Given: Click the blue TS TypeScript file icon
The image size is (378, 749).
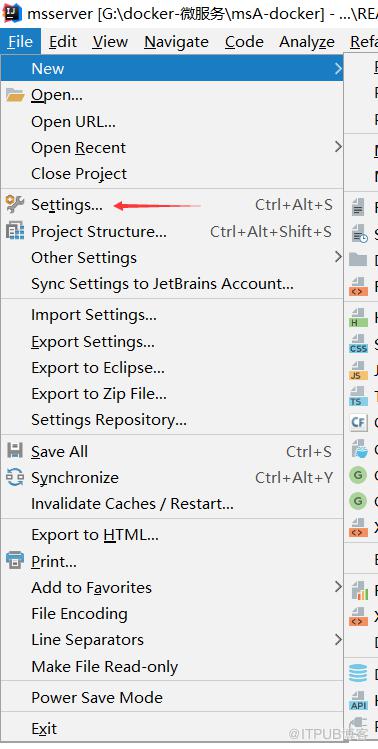Looking at the screenshot, I should (358, 396).
